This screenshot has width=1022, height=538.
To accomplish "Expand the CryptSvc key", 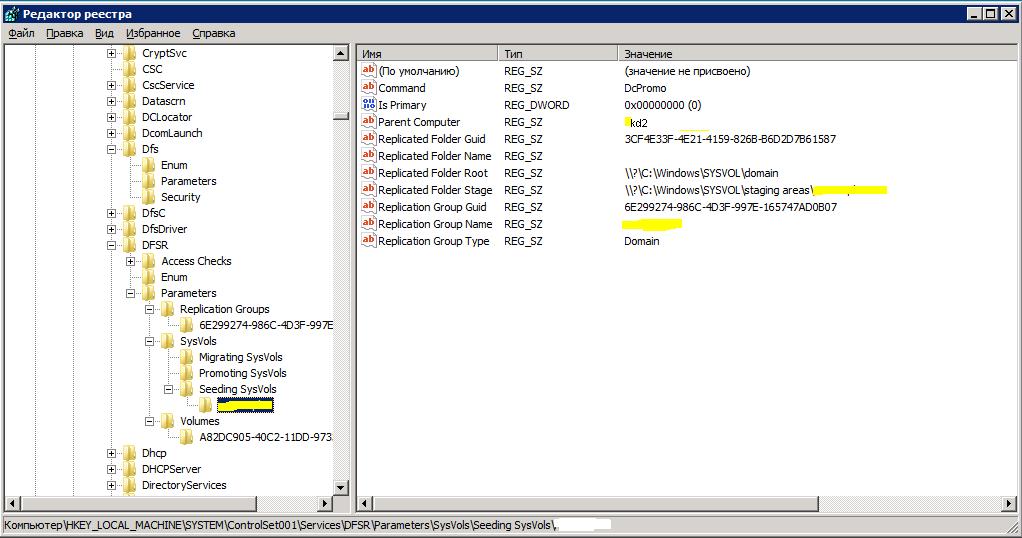I will coord(111,53).
